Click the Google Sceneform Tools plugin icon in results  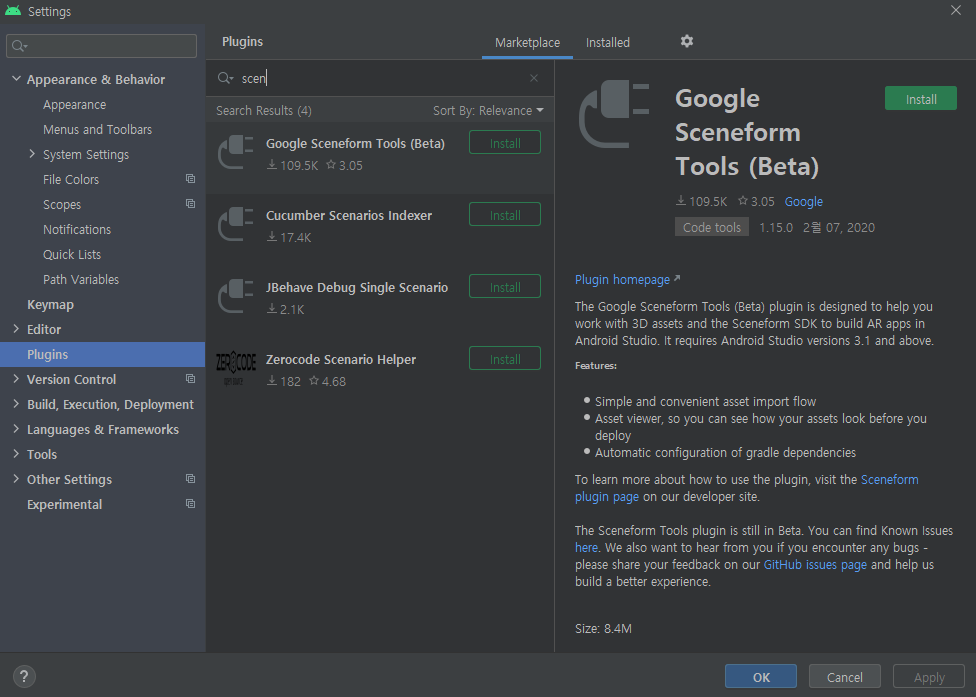tap(235, 152)
